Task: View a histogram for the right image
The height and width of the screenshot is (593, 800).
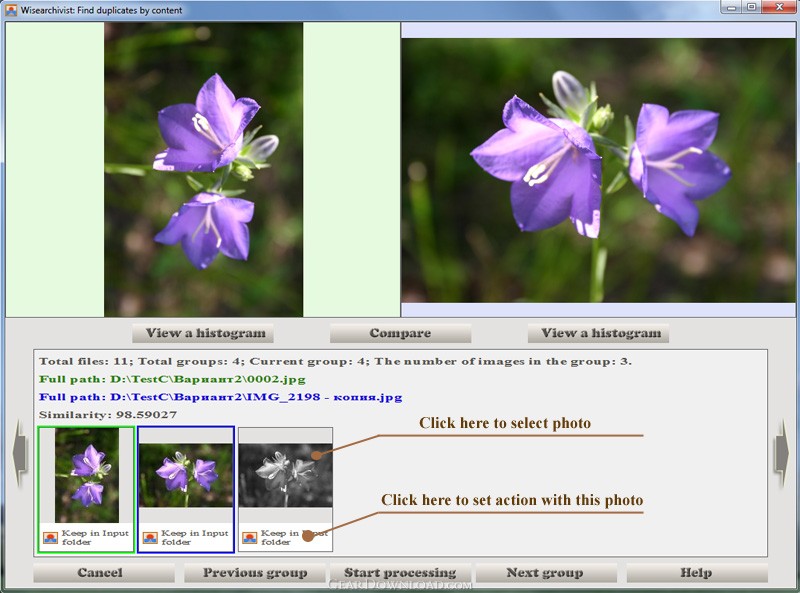Action: coord(598,333)
